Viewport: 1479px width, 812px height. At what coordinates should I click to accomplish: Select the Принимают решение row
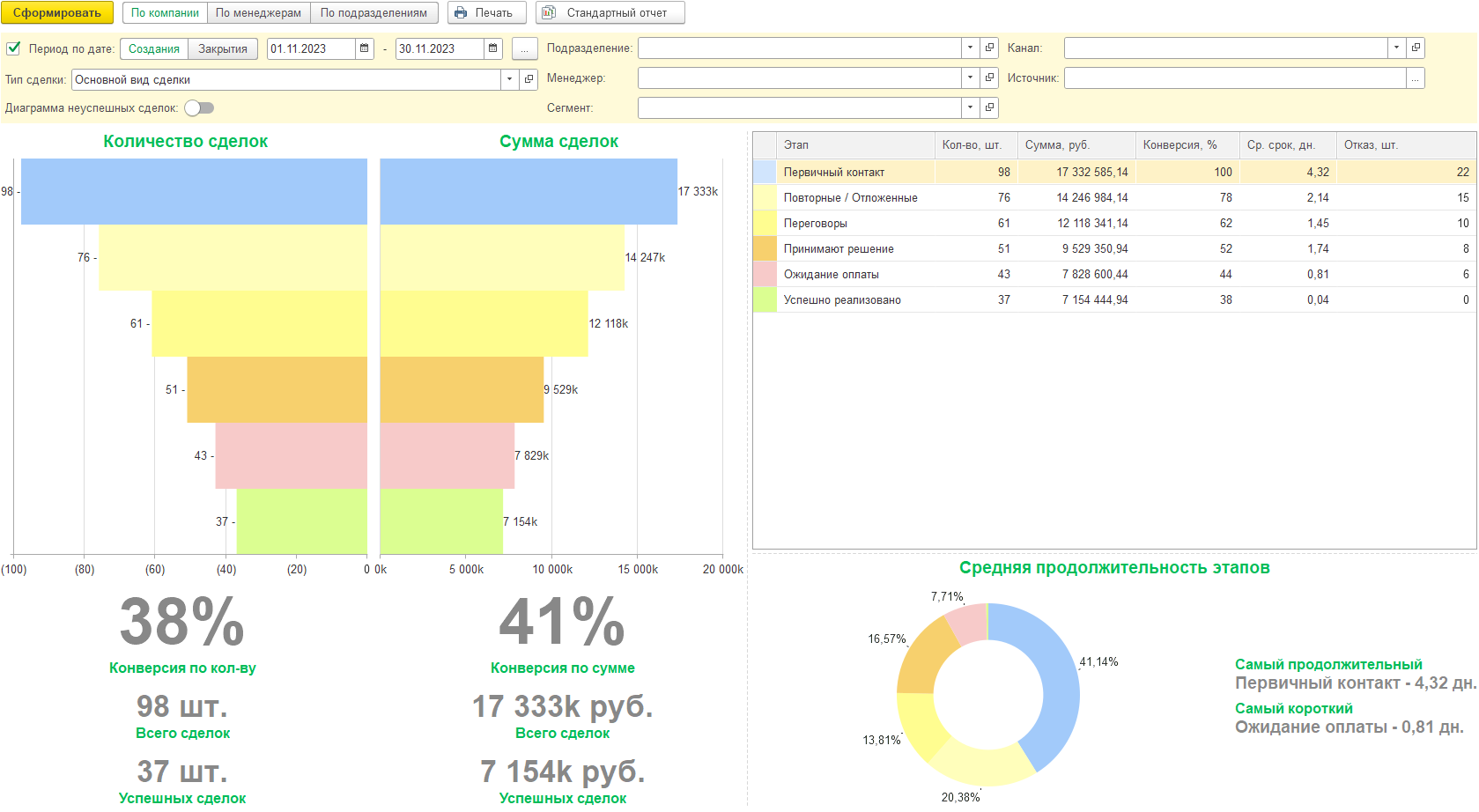(1114, 248)
